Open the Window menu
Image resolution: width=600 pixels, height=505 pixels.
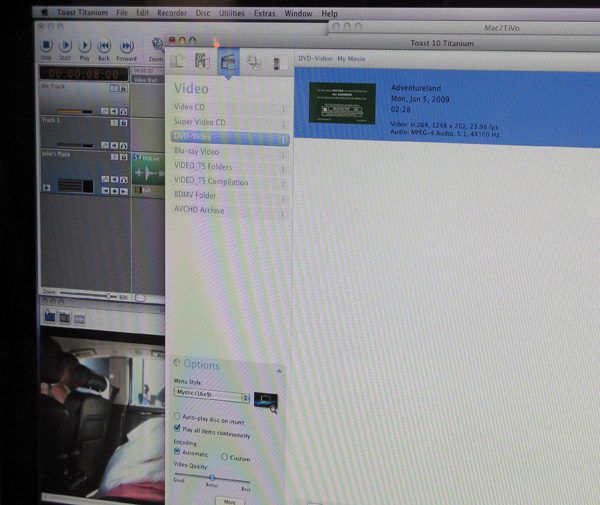[298, 14]
